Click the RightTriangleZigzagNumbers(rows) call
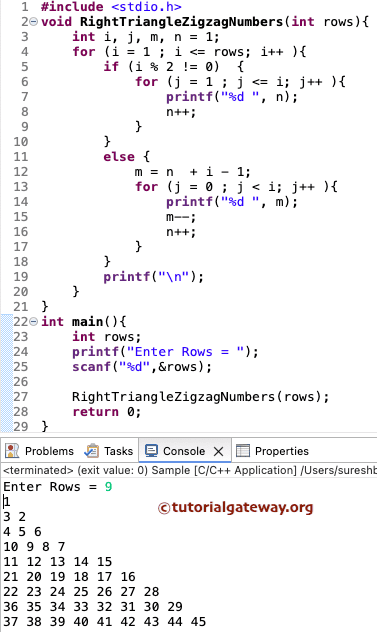 point(201,397)
